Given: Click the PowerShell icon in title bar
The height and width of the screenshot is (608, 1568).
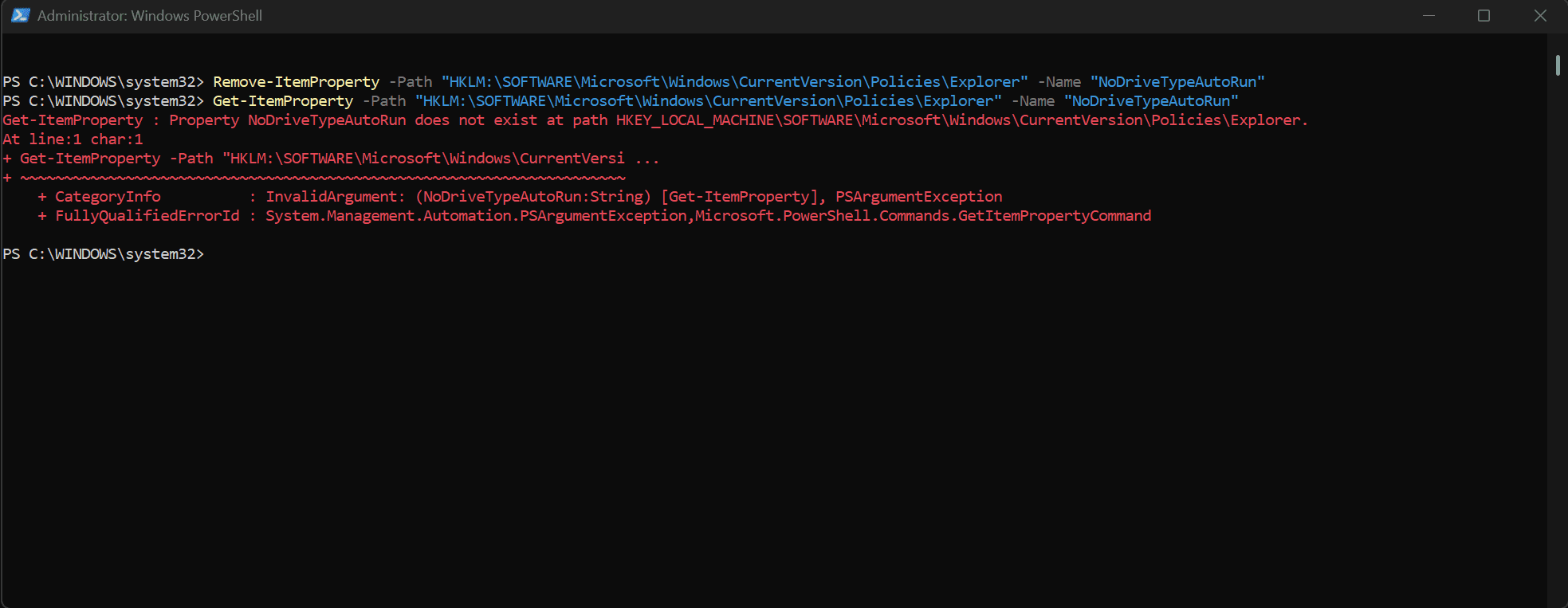Looking at the screenshot, I should [x=20, y=15].
